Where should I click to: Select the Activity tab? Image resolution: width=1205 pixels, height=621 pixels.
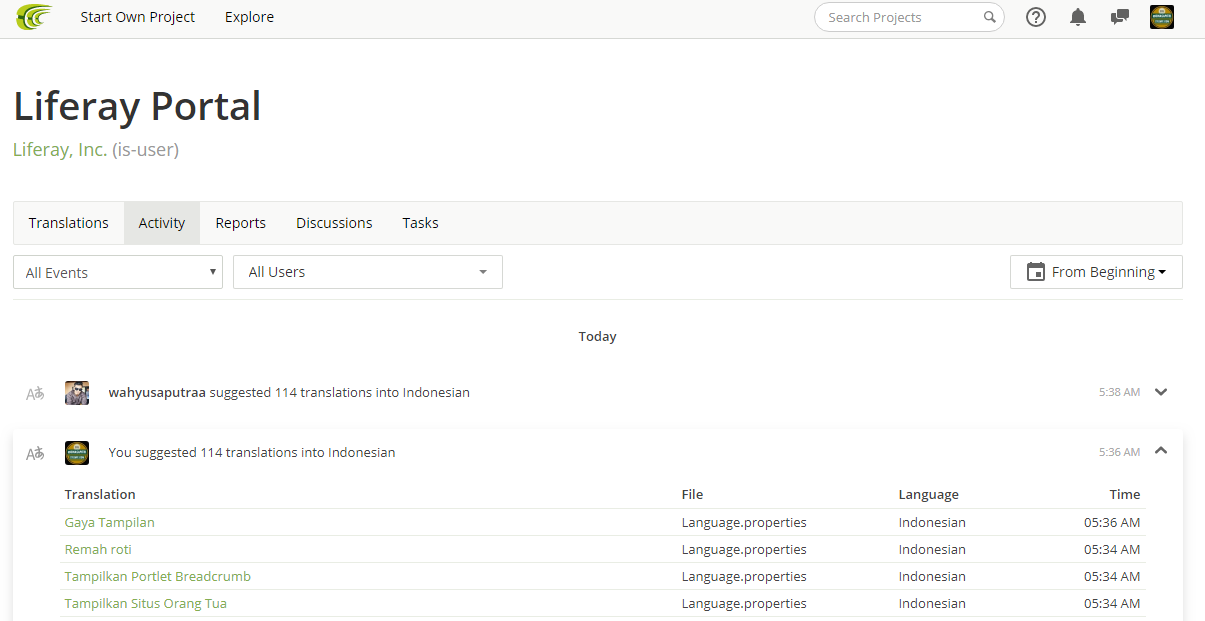click(162, 223)
